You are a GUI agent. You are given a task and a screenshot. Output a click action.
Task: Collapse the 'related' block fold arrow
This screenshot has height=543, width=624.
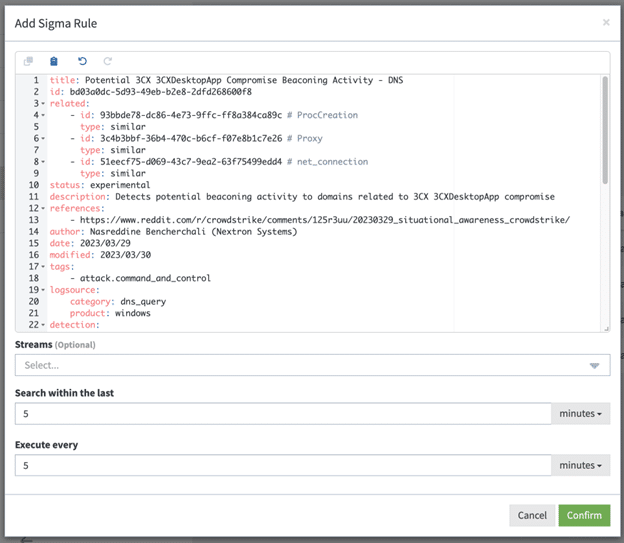(x=43, y=103)
